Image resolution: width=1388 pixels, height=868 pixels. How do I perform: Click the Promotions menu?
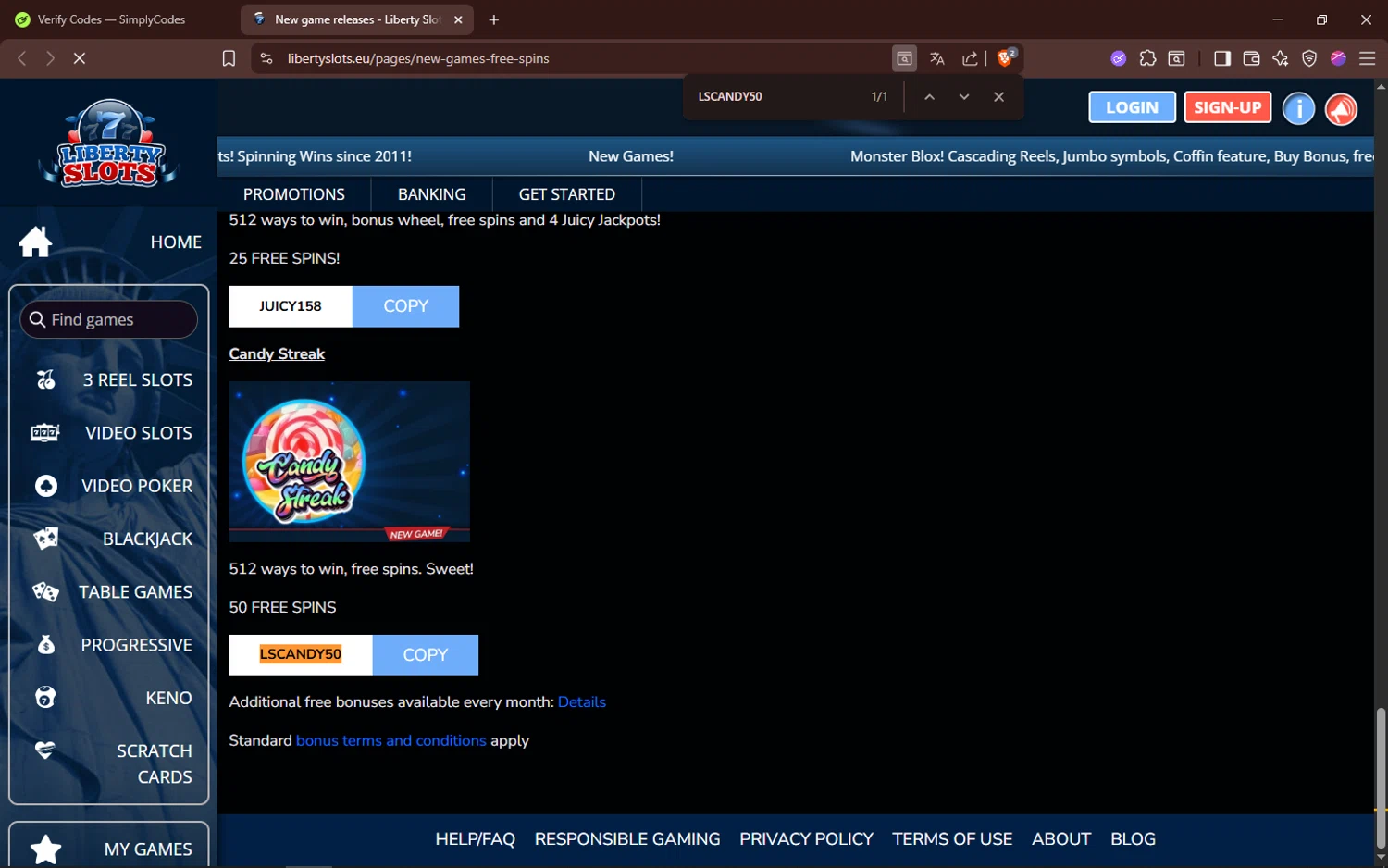[293, 194]
